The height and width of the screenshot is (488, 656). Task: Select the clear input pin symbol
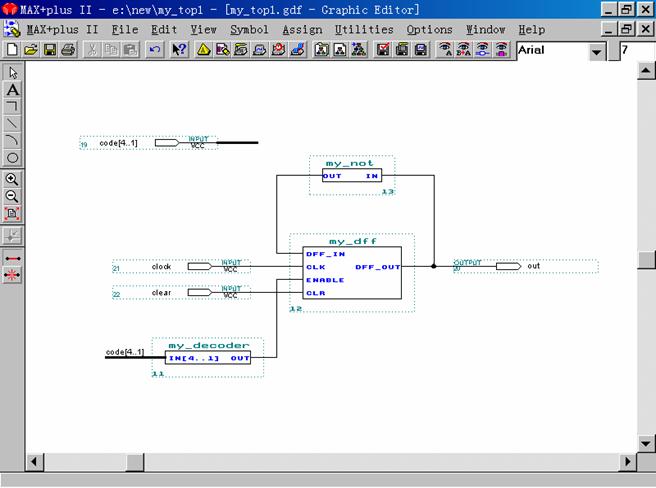200,292
